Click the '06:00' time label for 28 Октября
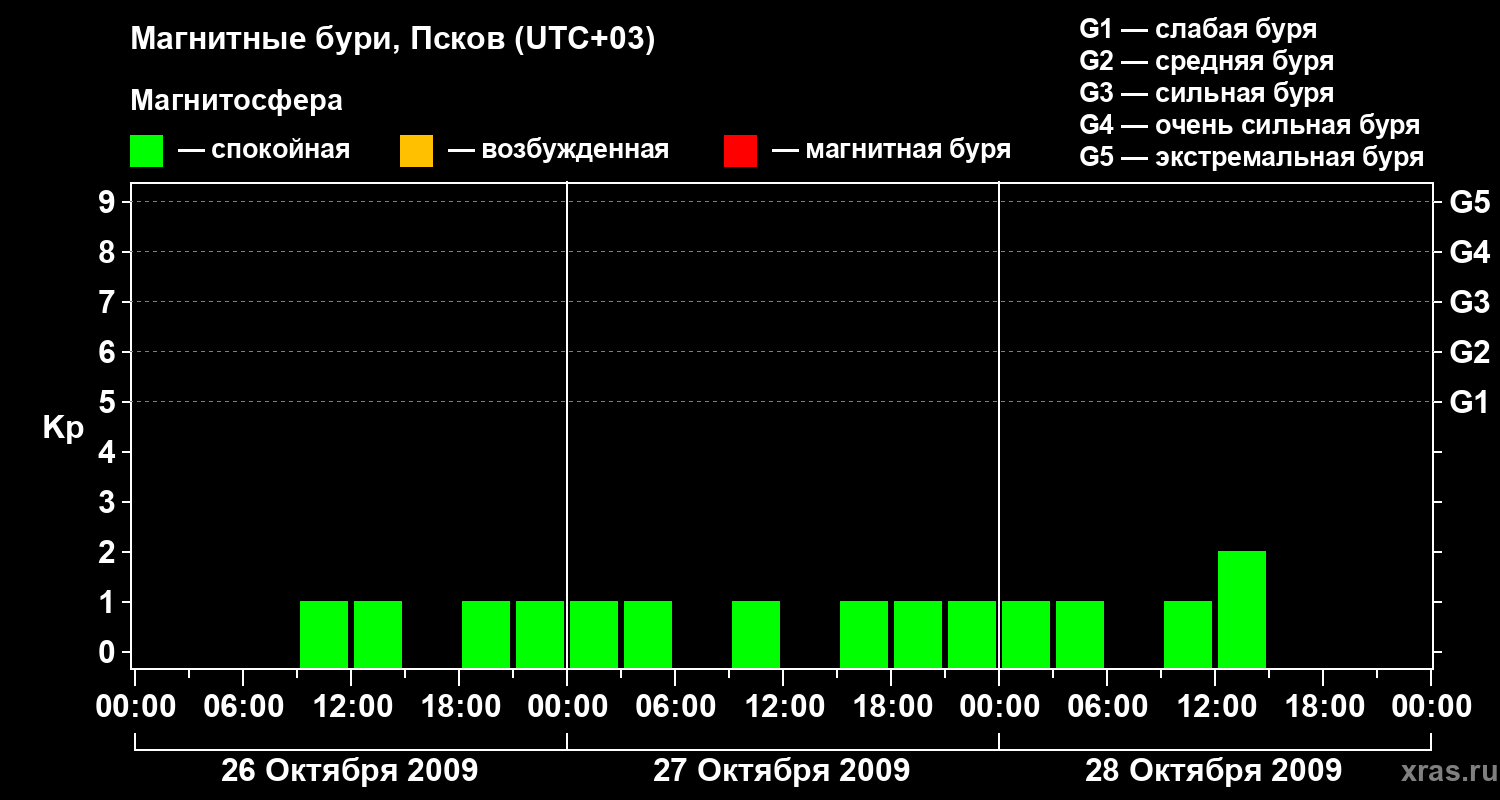The width and height of the screenshot is (1500, 800). [1107, 706]
